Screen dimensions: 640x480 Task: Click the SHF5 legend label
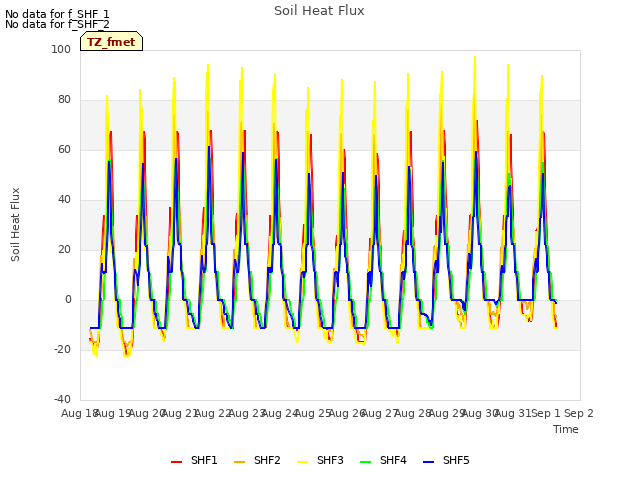(456, 460)
